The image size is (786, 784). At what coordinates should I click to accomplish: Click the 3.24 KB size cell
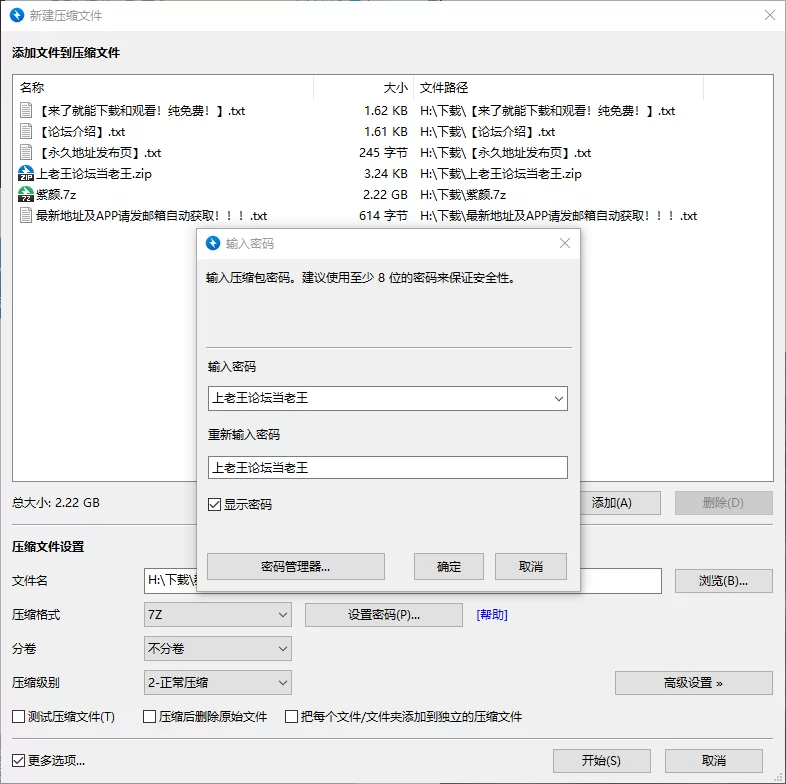click(385, 173)
